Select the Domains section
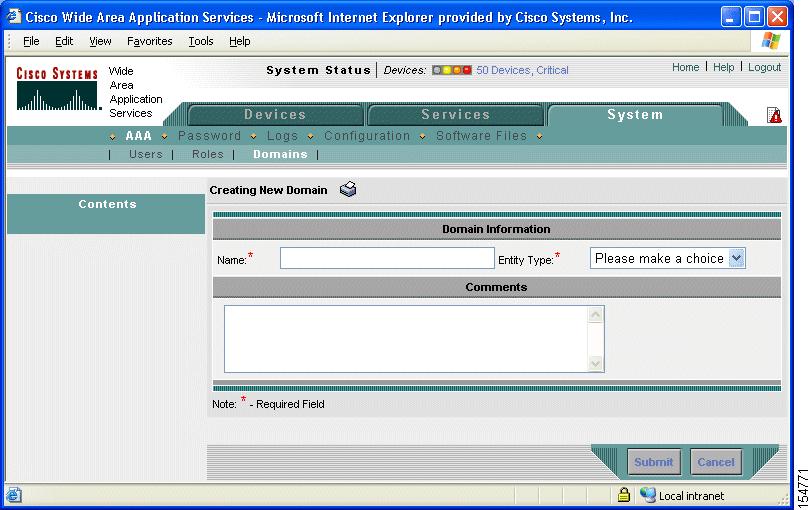810x510 pixels. pyautogui.click(x=280, y=154)
